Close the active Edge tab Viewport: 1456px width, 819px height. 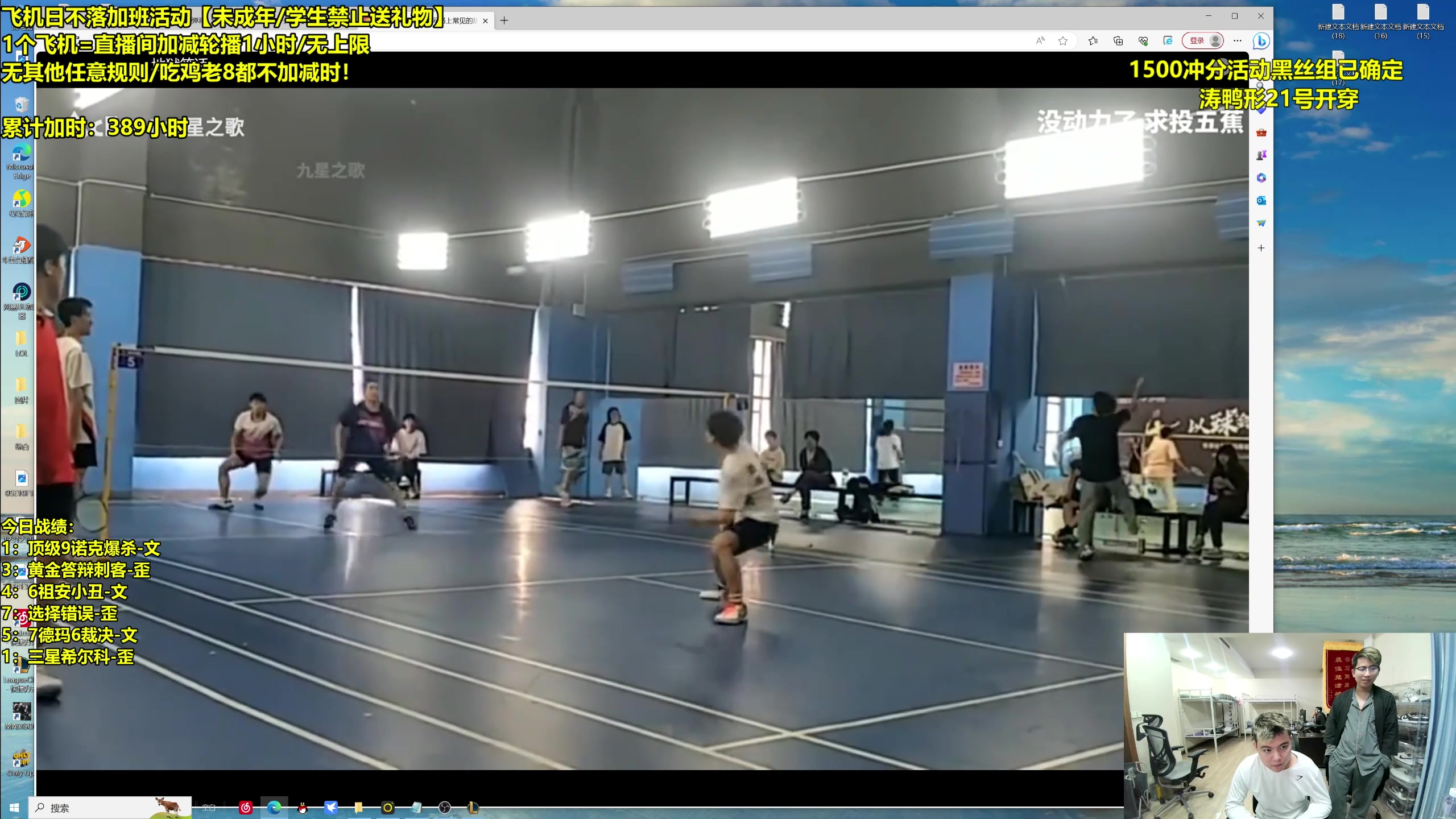pyautogui.click(x=485, y=21)
